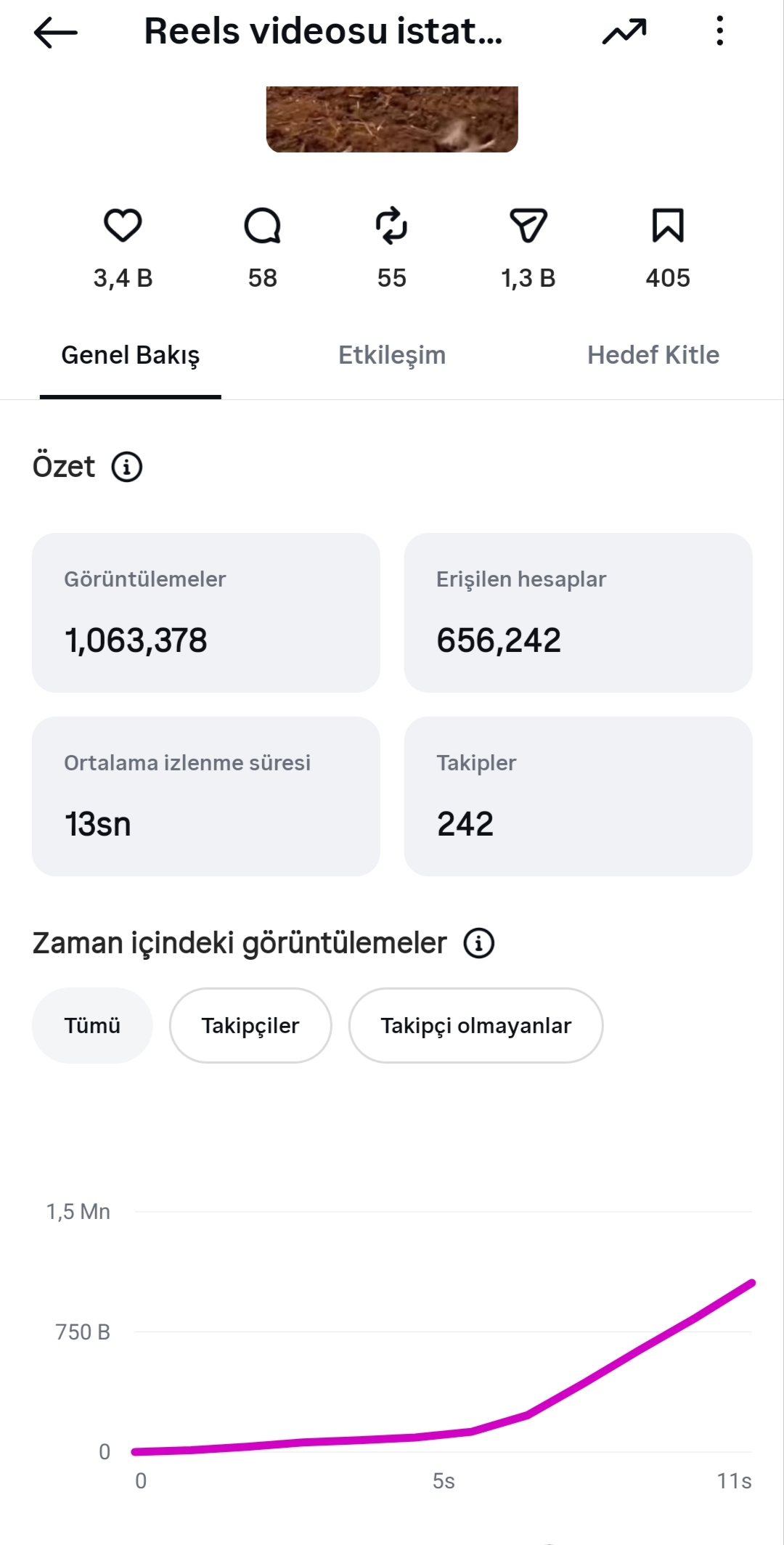This screenshot has width=784, height=1545.
Task: Select the Tümü filter chip
Action: point(92,1025)
